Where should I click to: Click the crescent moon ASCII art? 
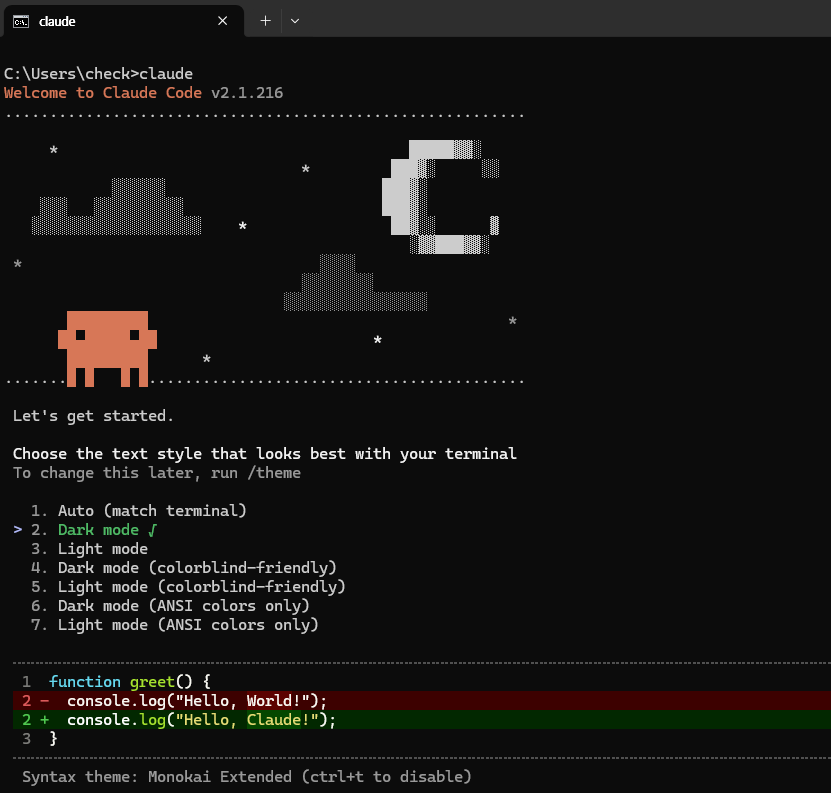[440, 197]
